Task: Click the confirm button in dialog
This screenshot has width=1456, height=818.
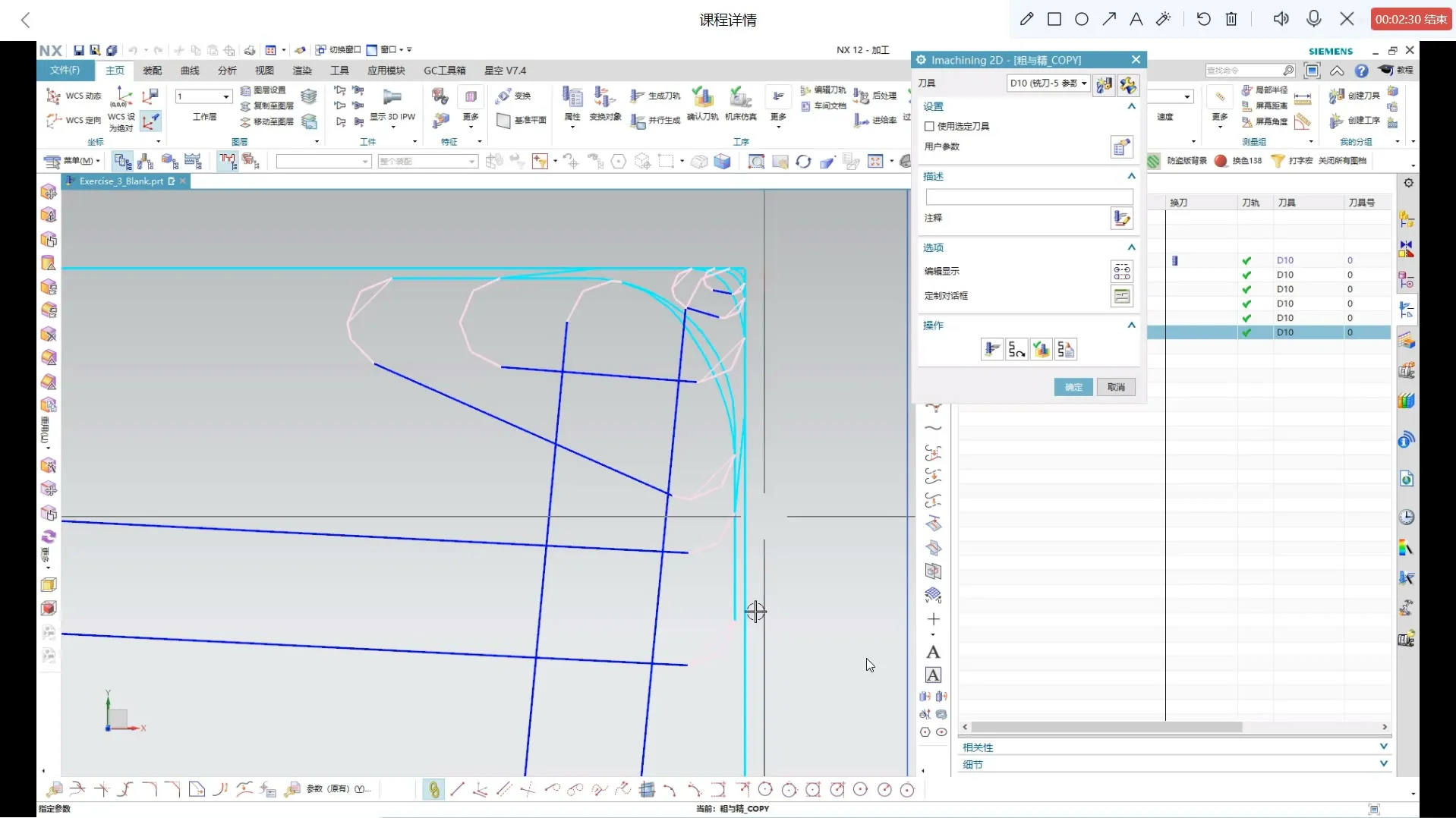Action: coord(1073,387)
